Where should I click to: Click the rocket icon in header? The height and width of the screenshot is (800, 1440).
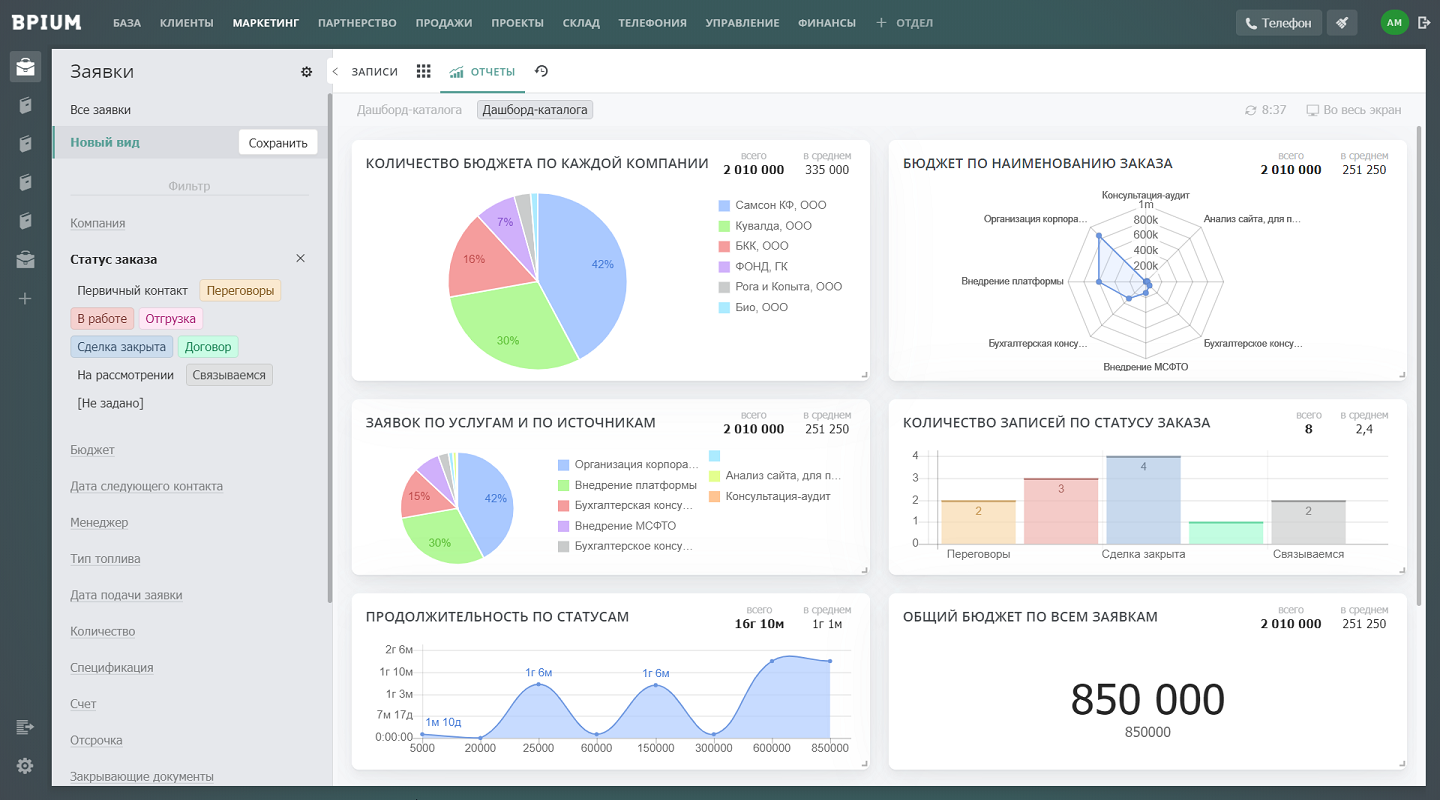(x=1342, y=22)
